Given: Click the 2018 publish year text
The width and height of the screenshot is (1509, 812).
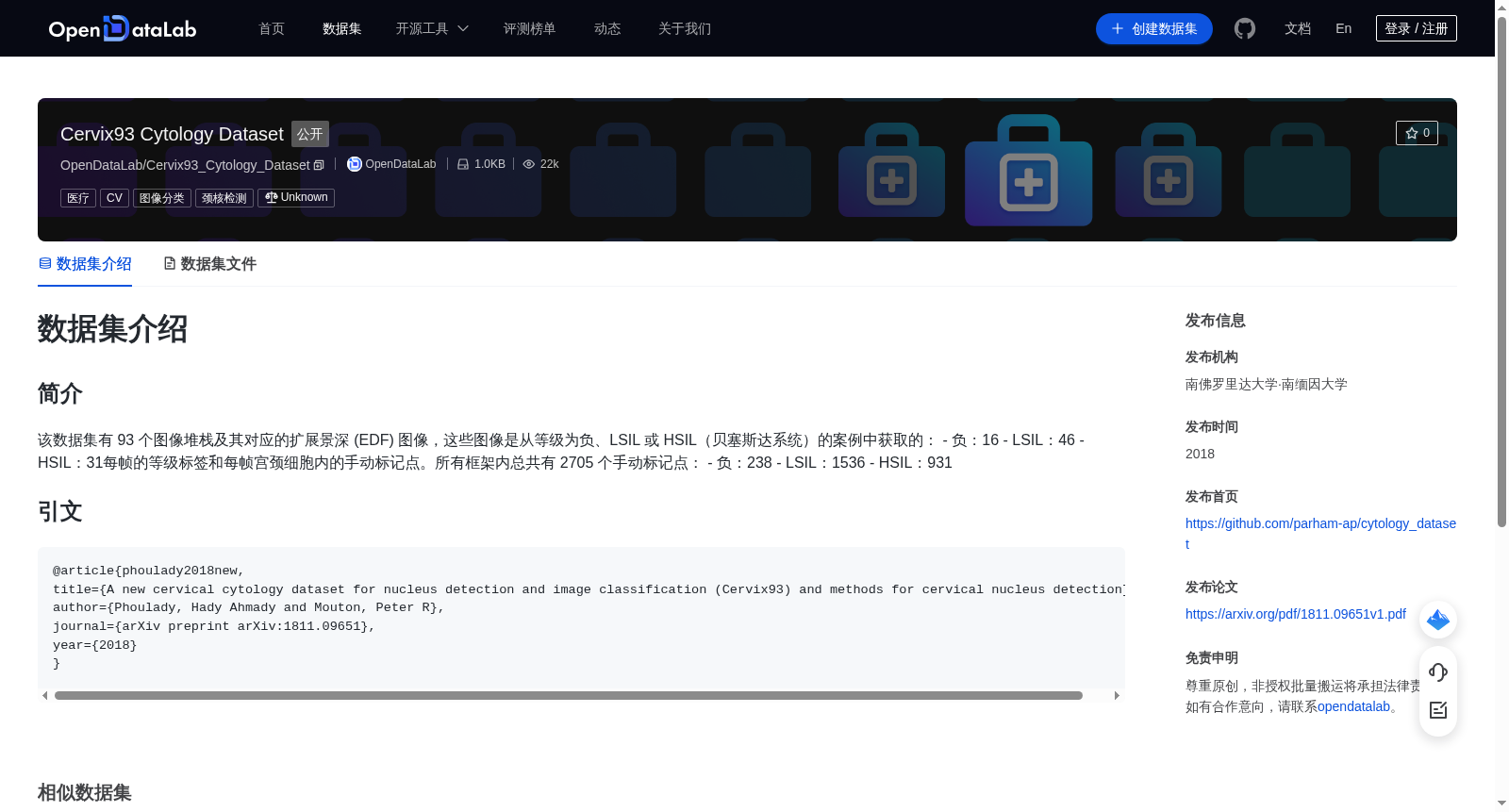Looking at the screenshot, I should (1200, 454).
